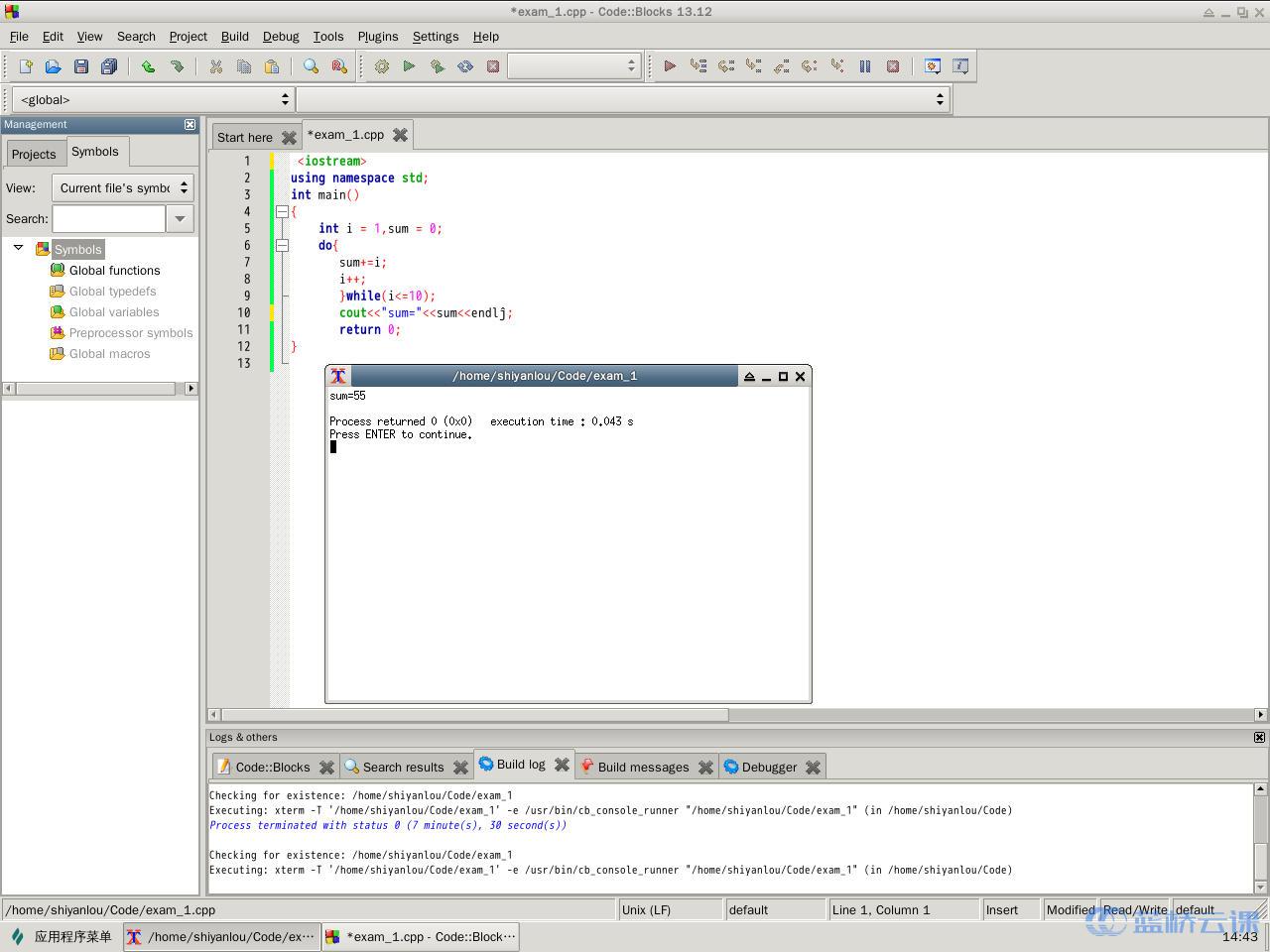This screenshot has height=952, width=1270.
Task: Close the exam_1.cpp editor tab
Action: [x=400, y=135]
